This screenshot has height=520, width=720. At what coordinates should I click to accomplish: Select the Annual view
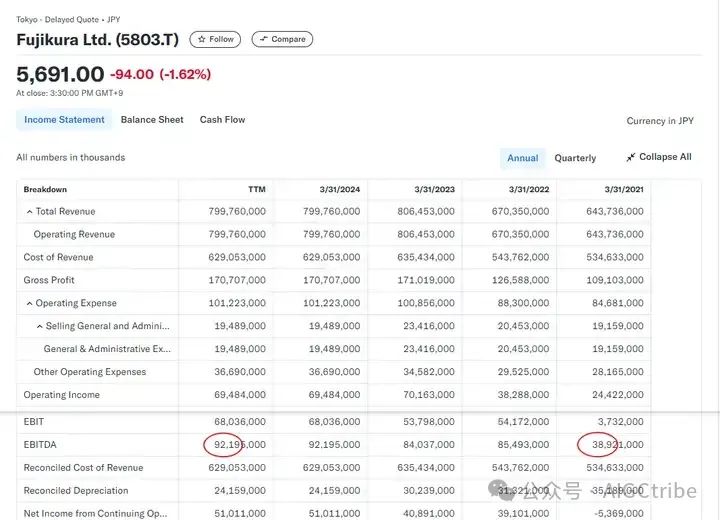click(523, 158)
